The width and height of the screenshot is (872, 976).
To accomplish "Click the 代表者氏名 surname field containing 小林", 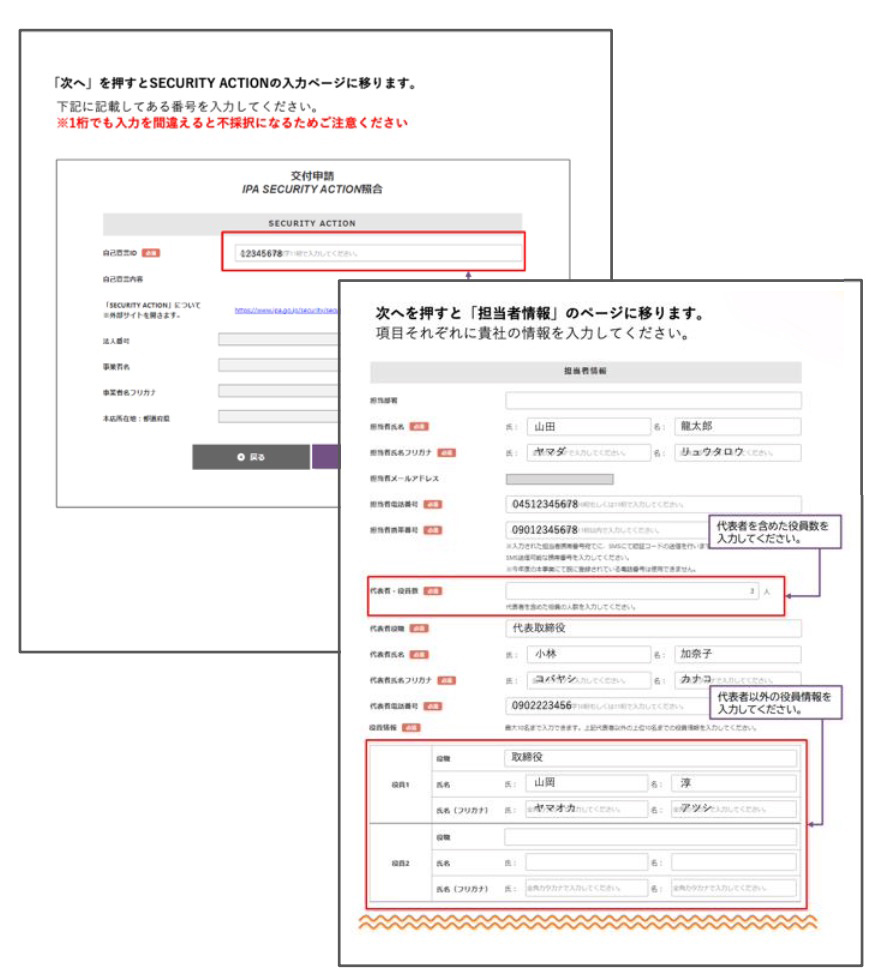I will click(x=588, y=654).
